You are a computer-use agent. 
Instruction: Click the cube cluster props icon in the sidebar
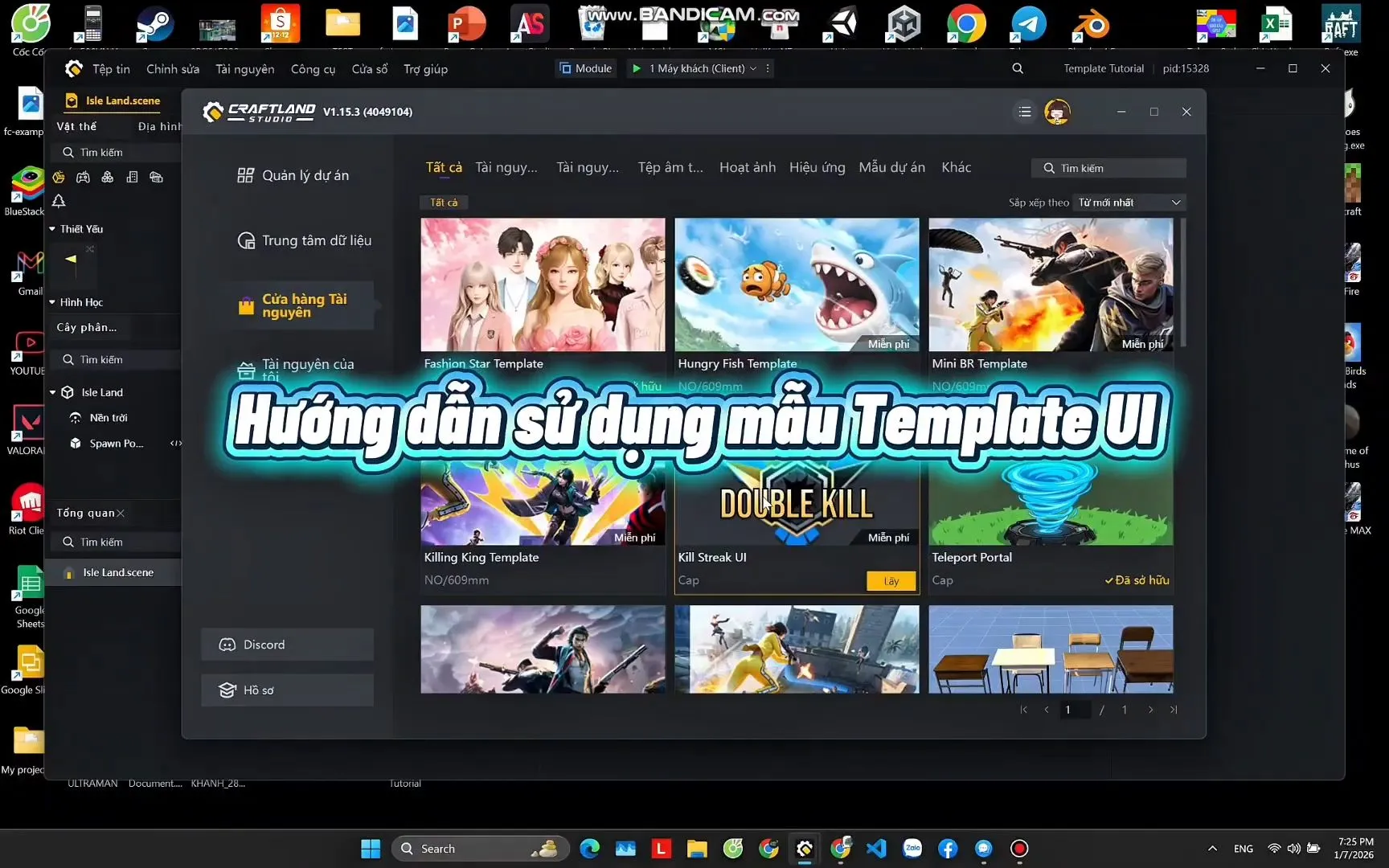tap(108, 178)
